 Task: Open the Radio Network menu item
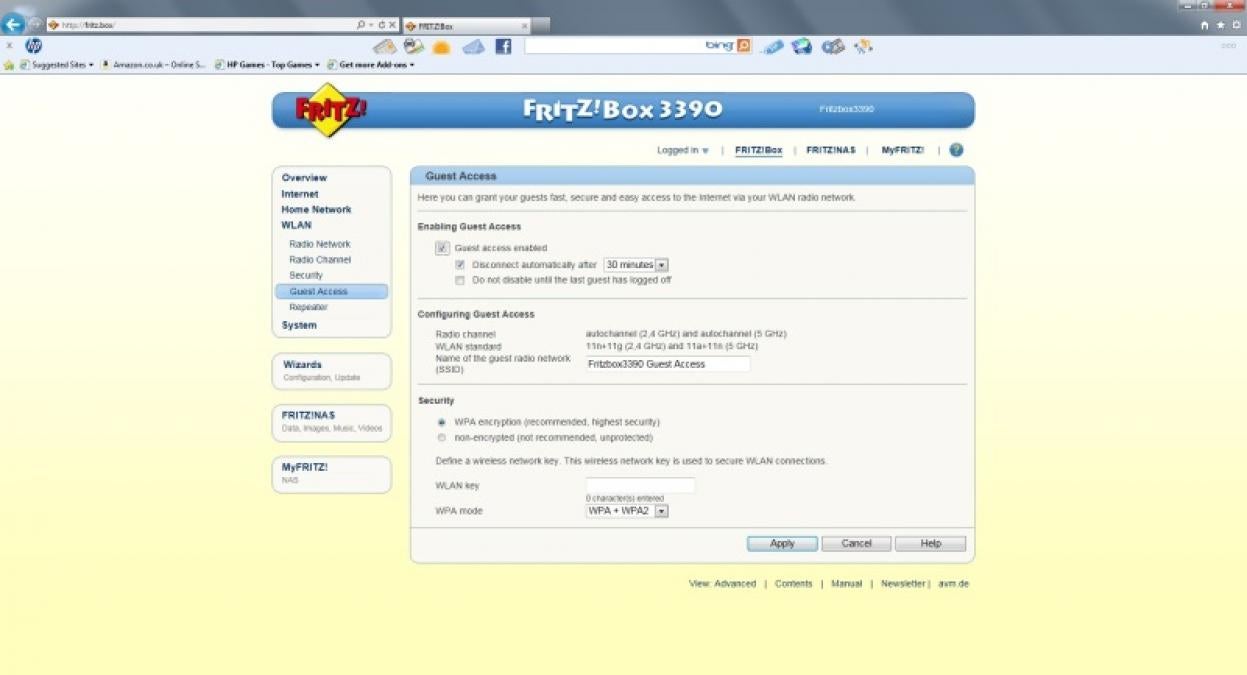pyautogui.click(x=320, y=244)
